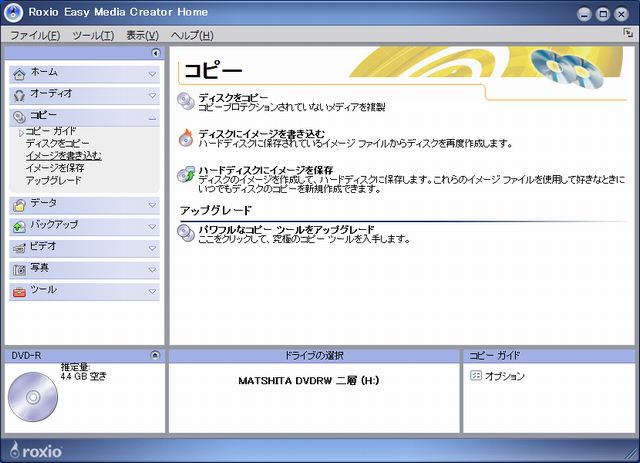Click the オーディオ headphones icon

pyautogui.click(x=19, y=96)
